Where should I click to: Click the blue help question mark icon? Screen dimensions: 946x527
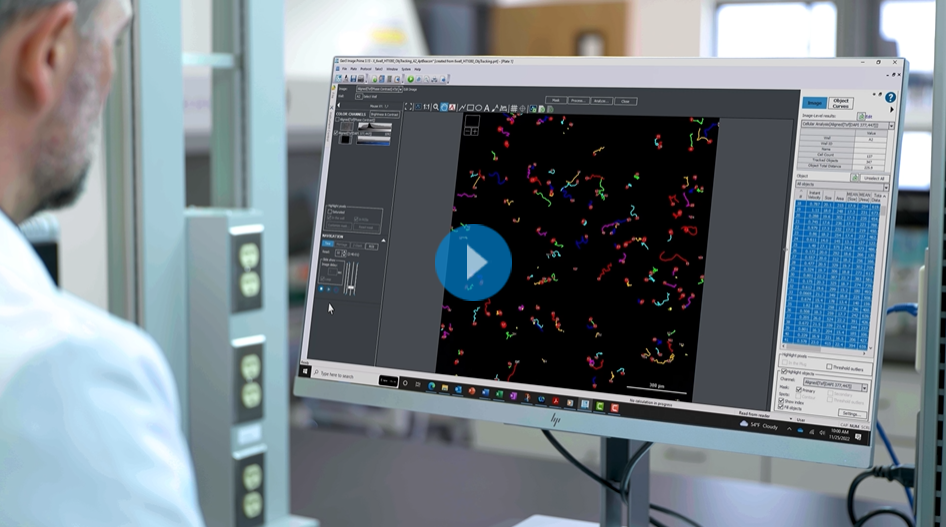pos(890,97)
